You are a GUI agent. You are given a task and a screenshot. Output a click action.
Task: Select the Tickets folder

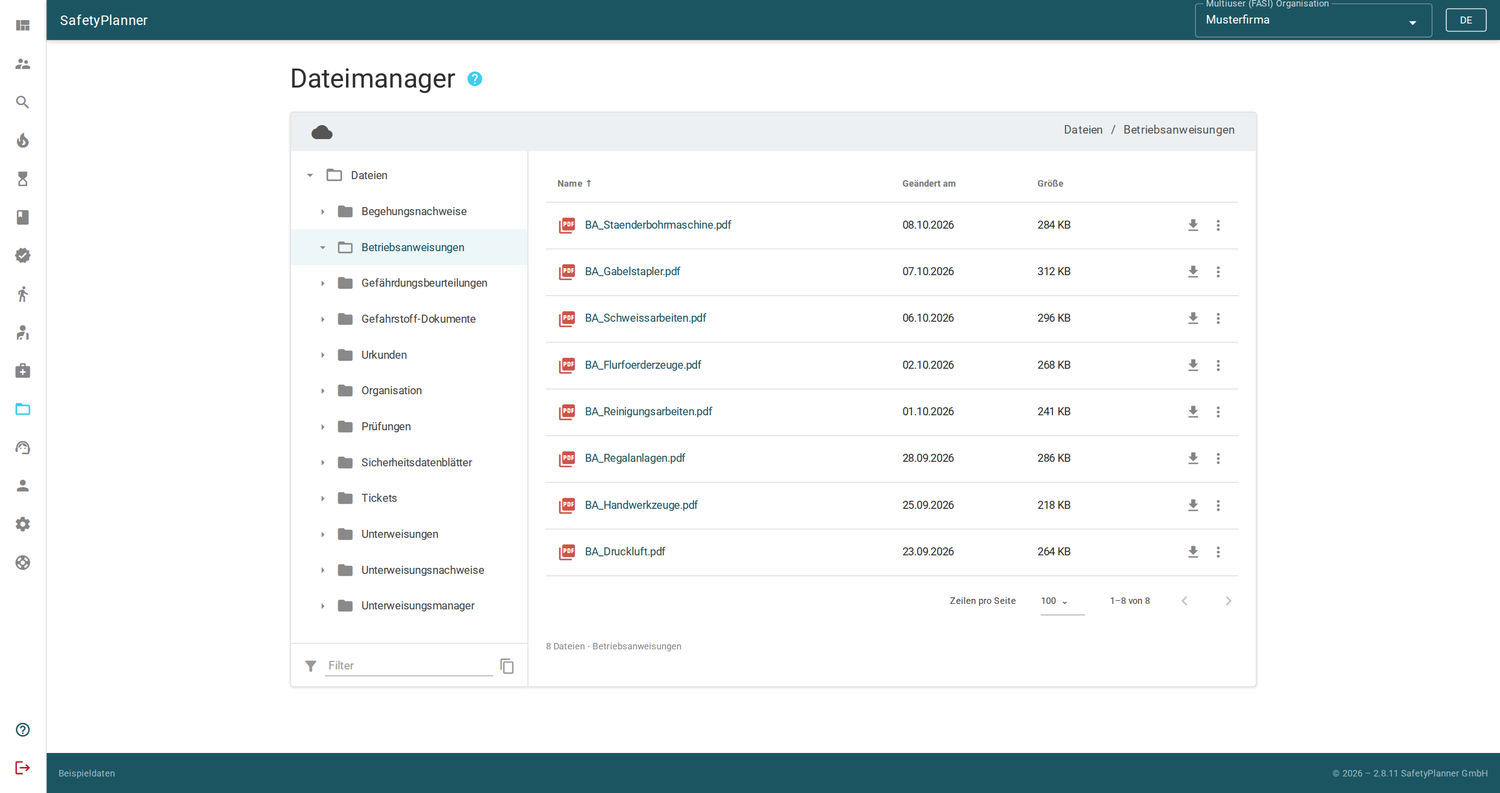point(409,498)
